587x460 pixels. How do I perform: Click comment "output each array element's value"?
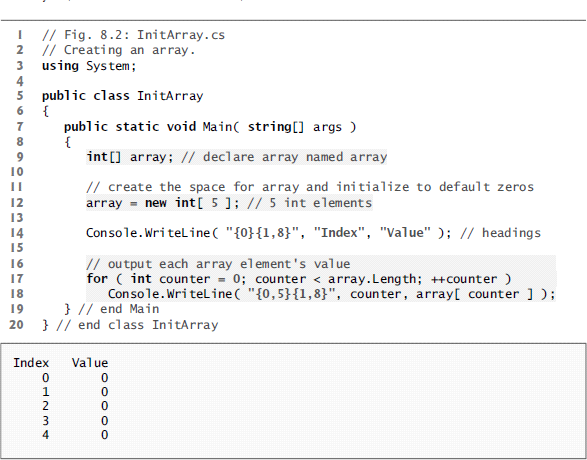tap(218, 264)
